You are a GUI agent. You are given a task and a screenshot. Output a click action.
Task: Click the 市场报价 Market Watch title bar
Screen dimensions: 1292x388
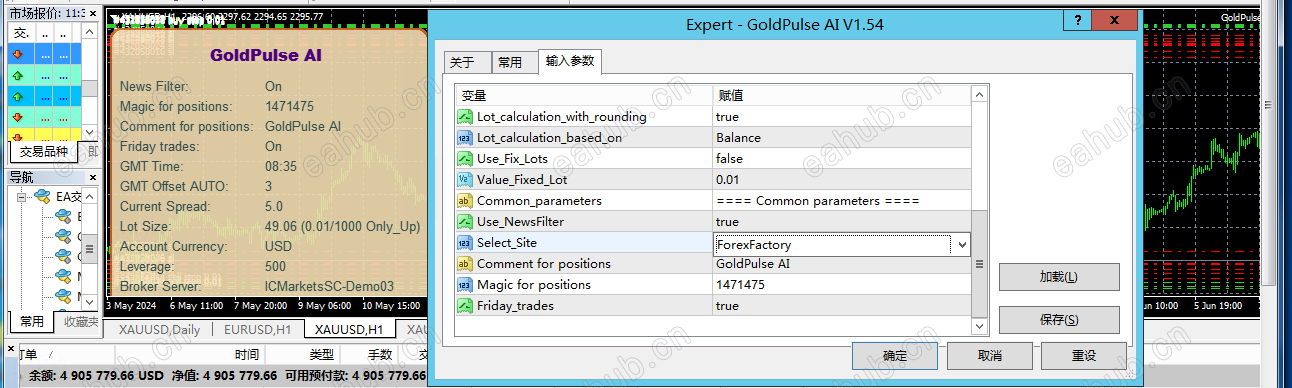(52, 13)
